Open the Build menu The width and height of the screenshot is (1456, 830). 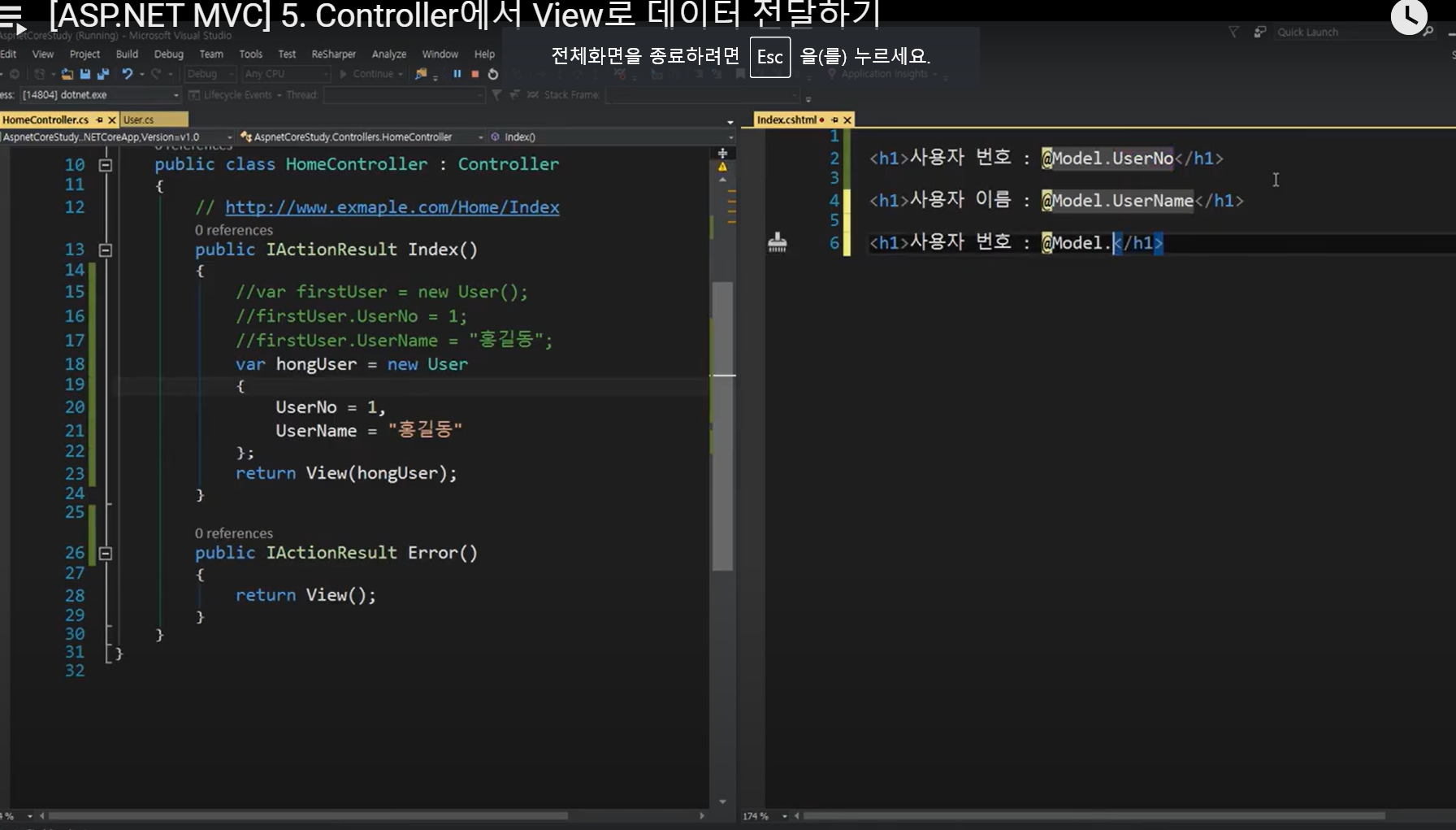127,54
